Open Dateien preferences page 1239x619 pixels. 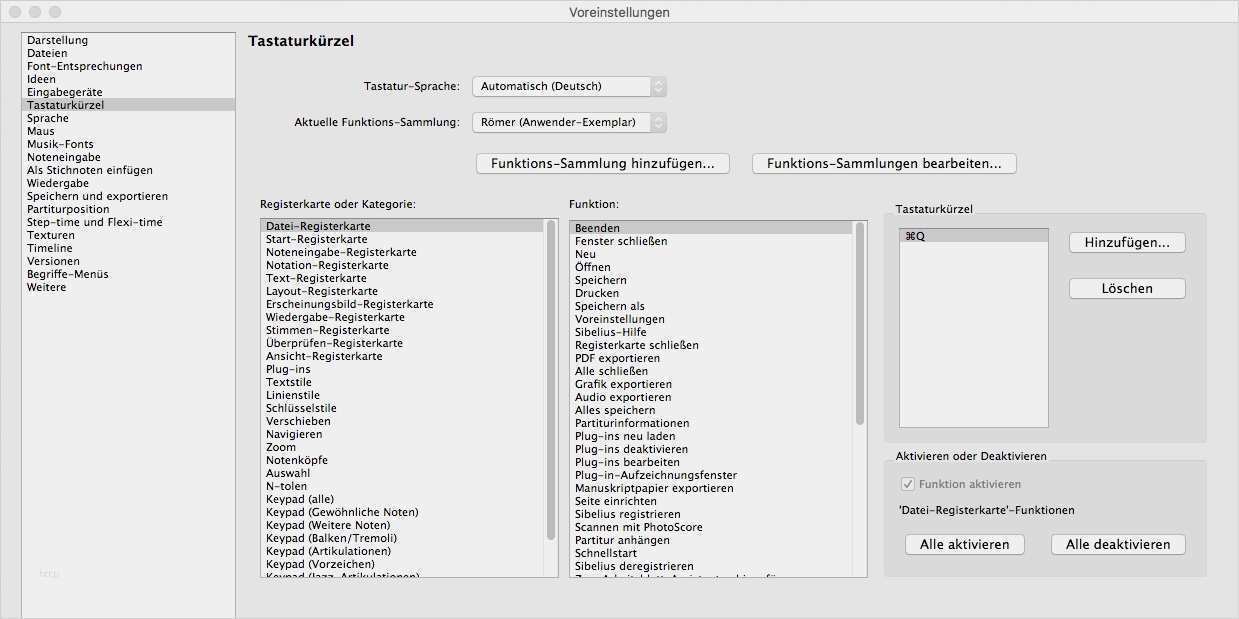click(x=128, y=53)
